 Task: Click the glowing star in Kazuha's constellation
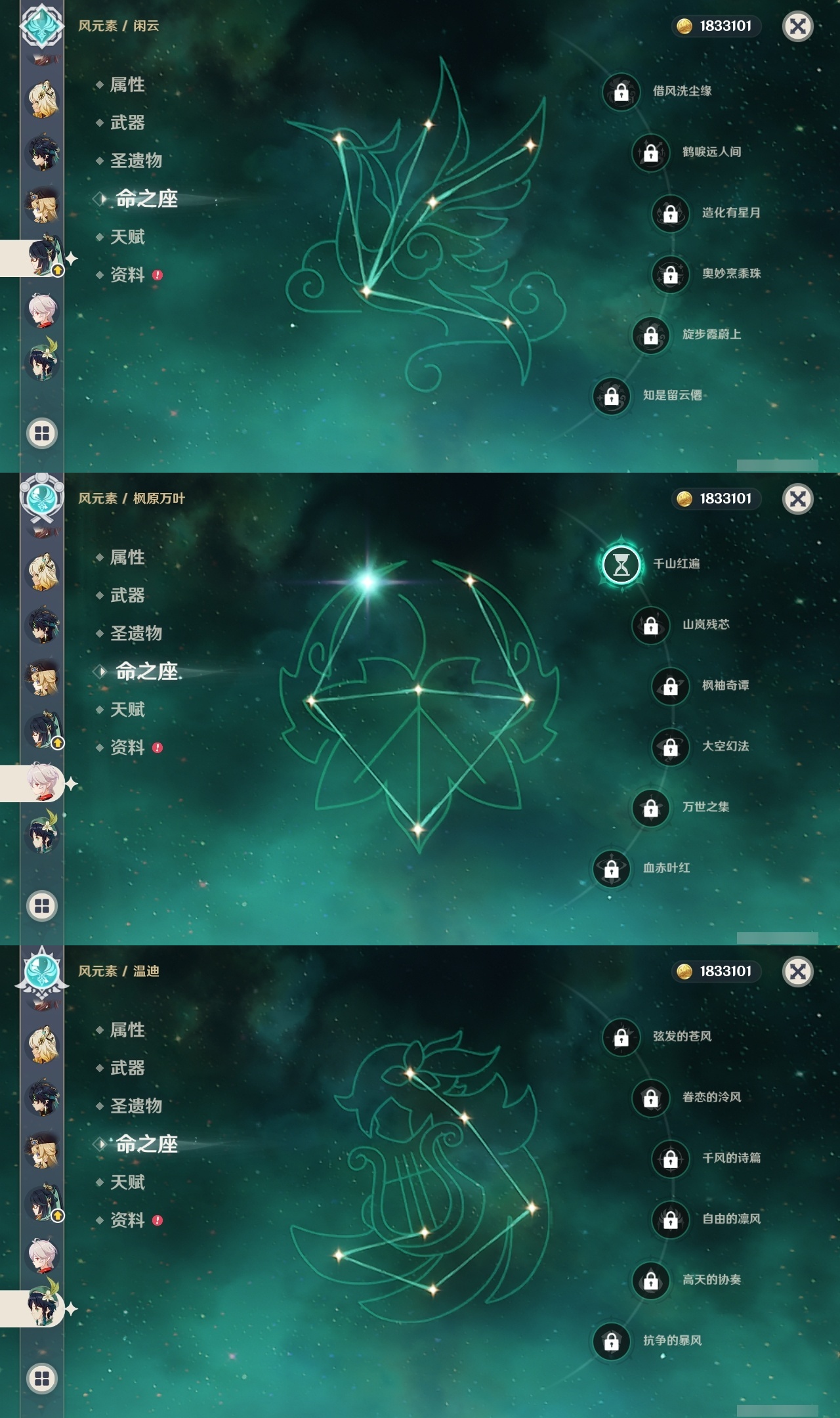pos(367,581)
